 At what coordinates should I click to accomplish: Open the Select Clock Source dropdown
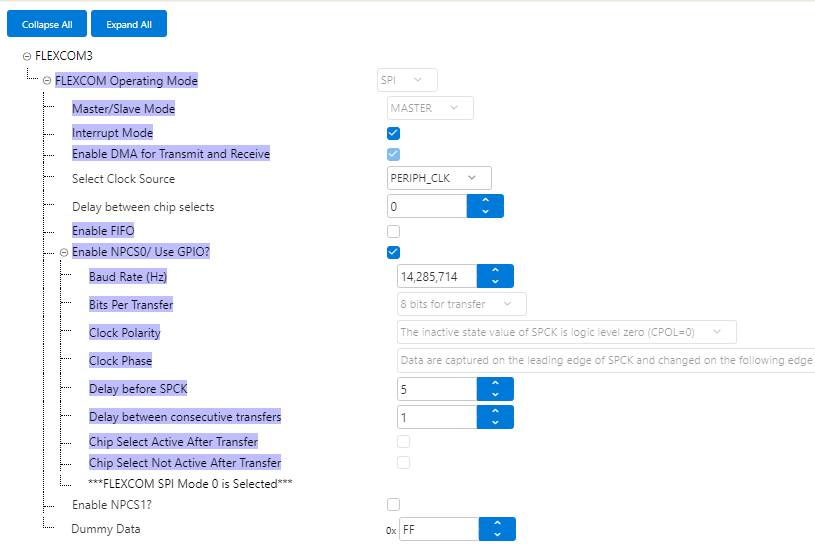[439, 178]
